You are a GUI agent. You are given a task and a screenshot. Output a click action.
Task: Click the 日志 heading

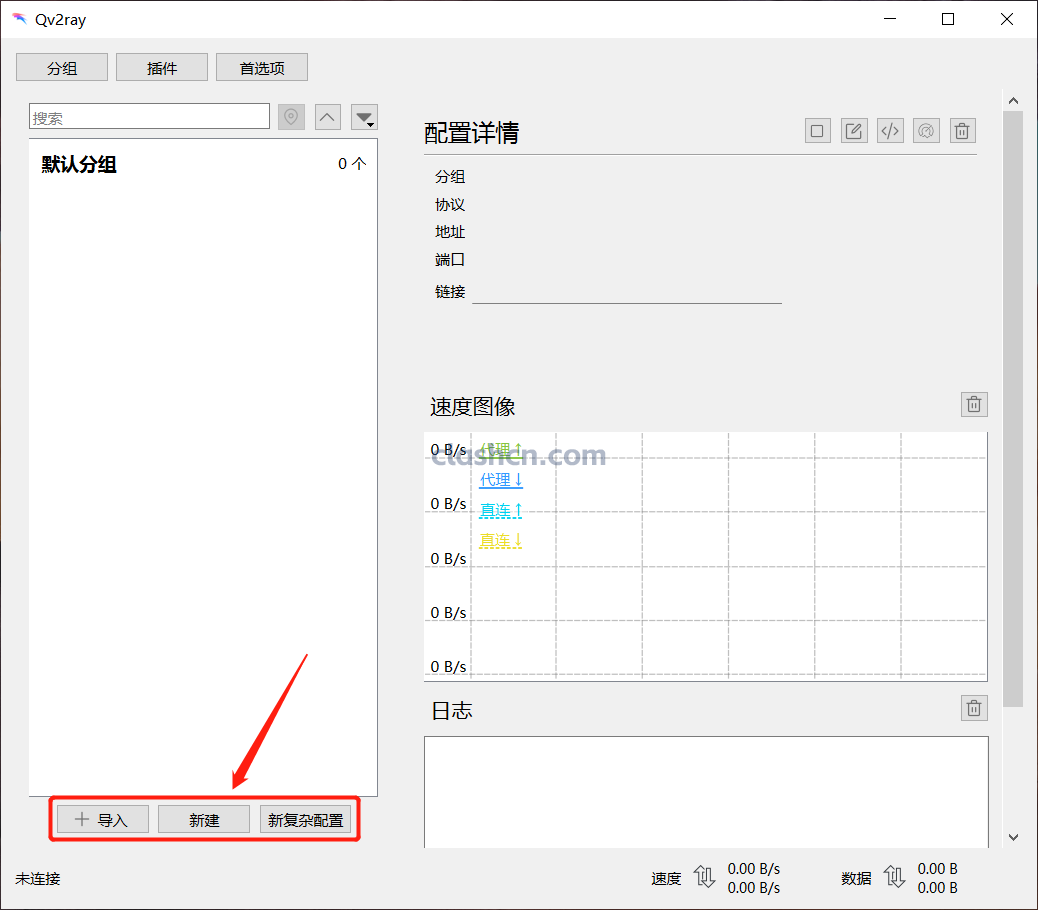(x=451, y=711)
